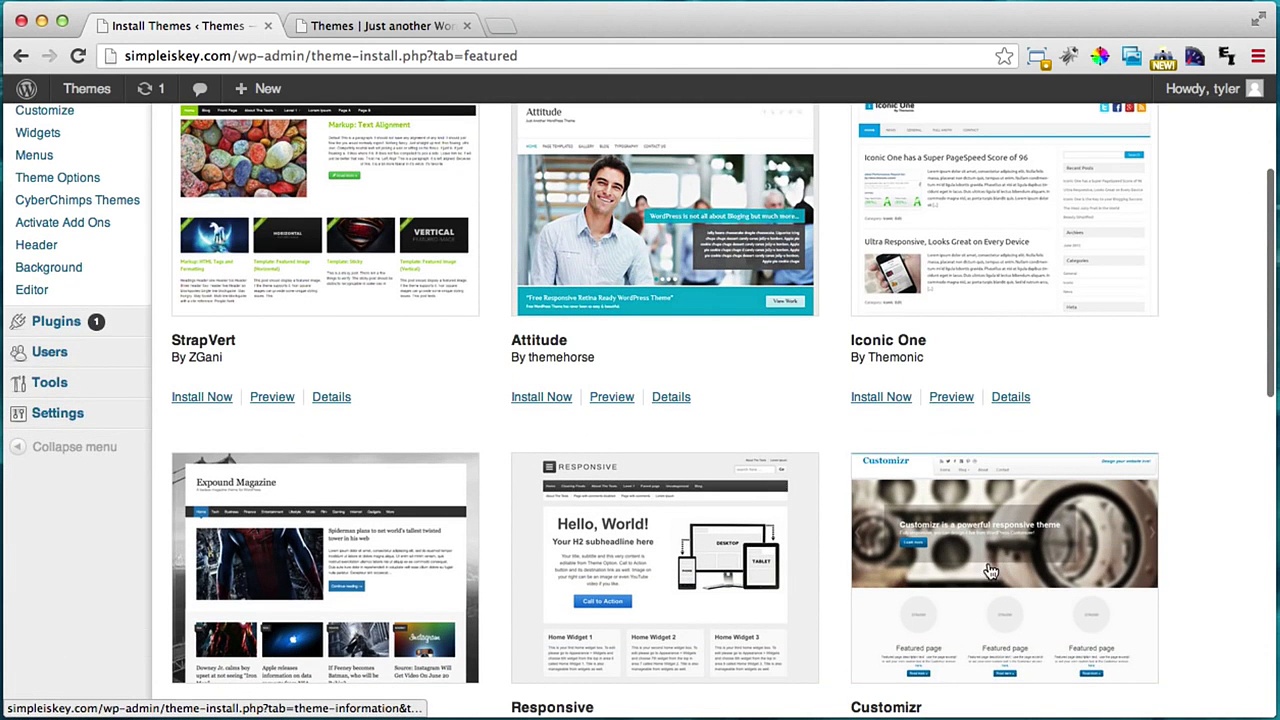The height and width of the screenshot is (720, 1280).
Task: Click the Collapse menu arrow icon
Action: [x=18, y=447]
